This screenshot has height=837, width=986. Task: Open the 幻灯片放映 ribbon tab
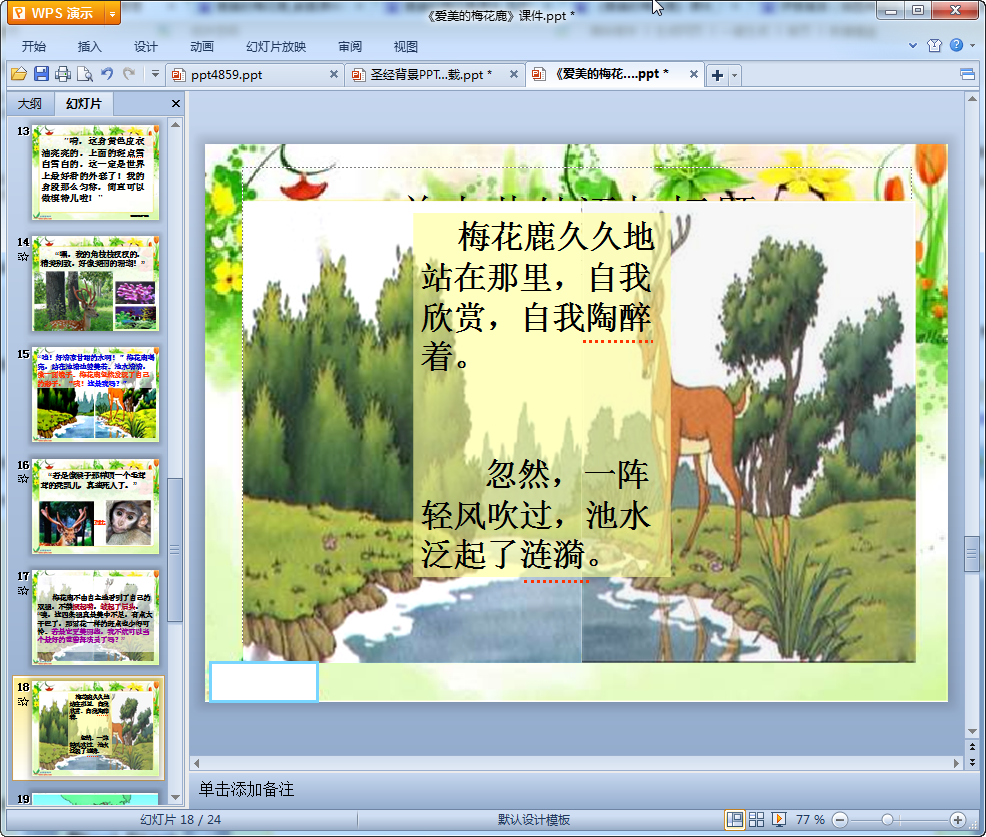click(276, 47)
